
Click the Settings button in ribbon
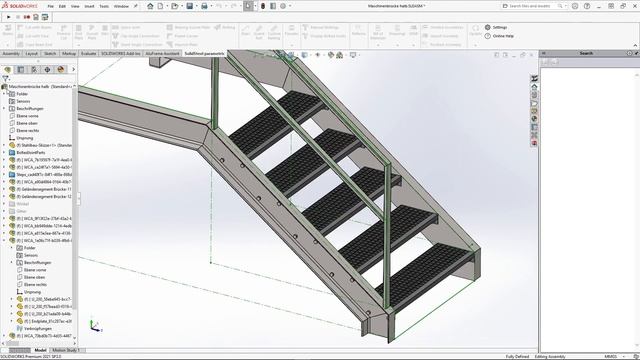496,27
